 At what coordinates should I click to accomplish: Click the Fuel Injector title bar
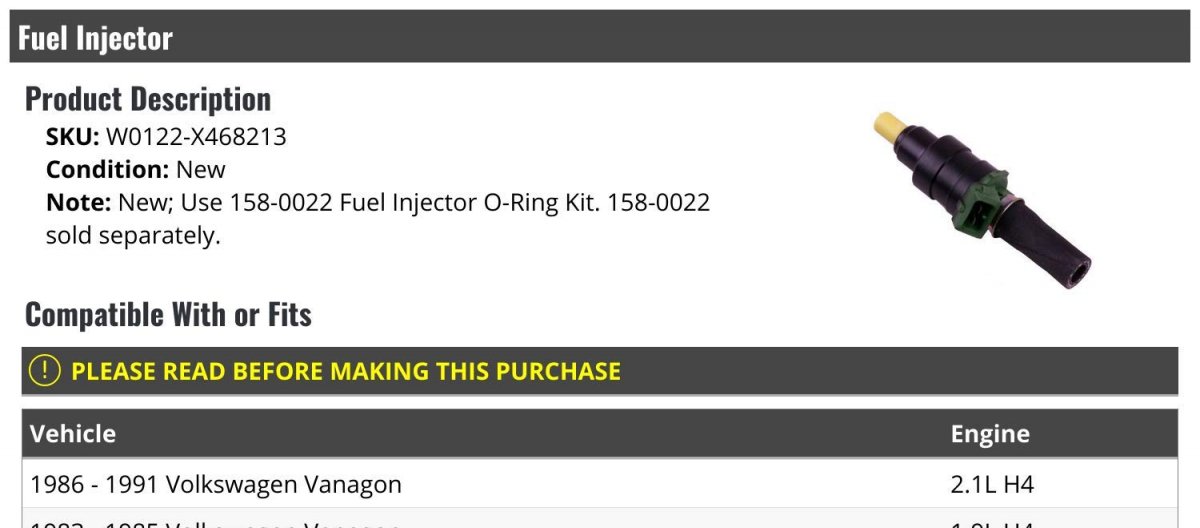600,37
